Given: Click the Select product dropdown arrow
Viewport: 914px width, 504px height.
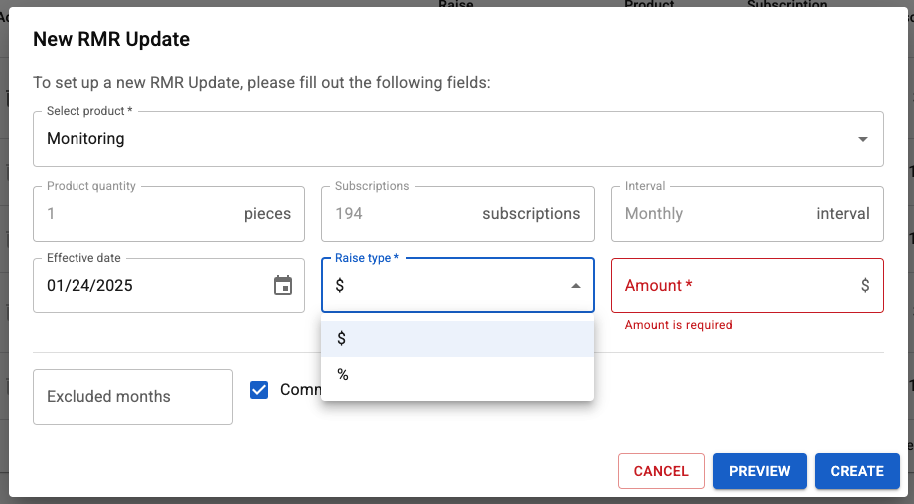Looking at the screenshot, I should coord(863,139).
